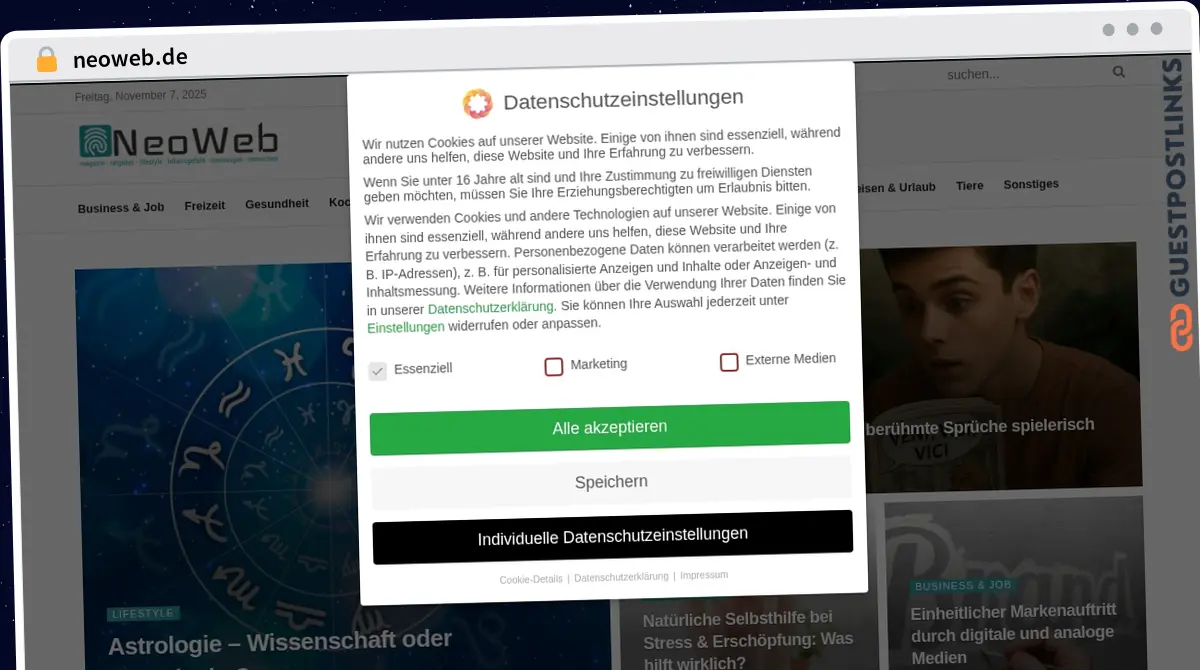The width and height of the screenshot is (1200, 670).
Task: Accept all cookies with Alle akzeptieren
Action: click(610, 428)
